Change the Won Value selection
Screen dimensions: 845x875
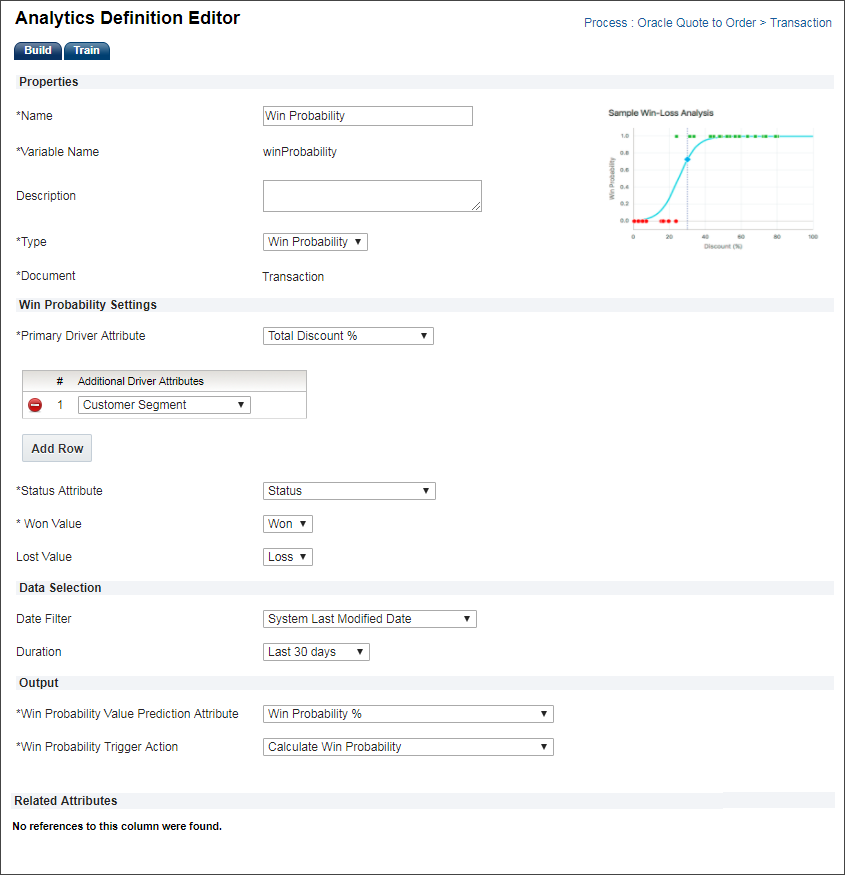pos(288,524)
